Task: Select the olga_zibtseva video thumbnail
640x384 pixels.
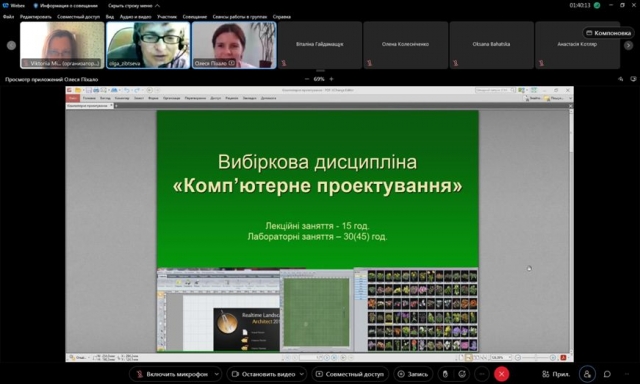Action: pyautogui.click(x=148, y=45)
